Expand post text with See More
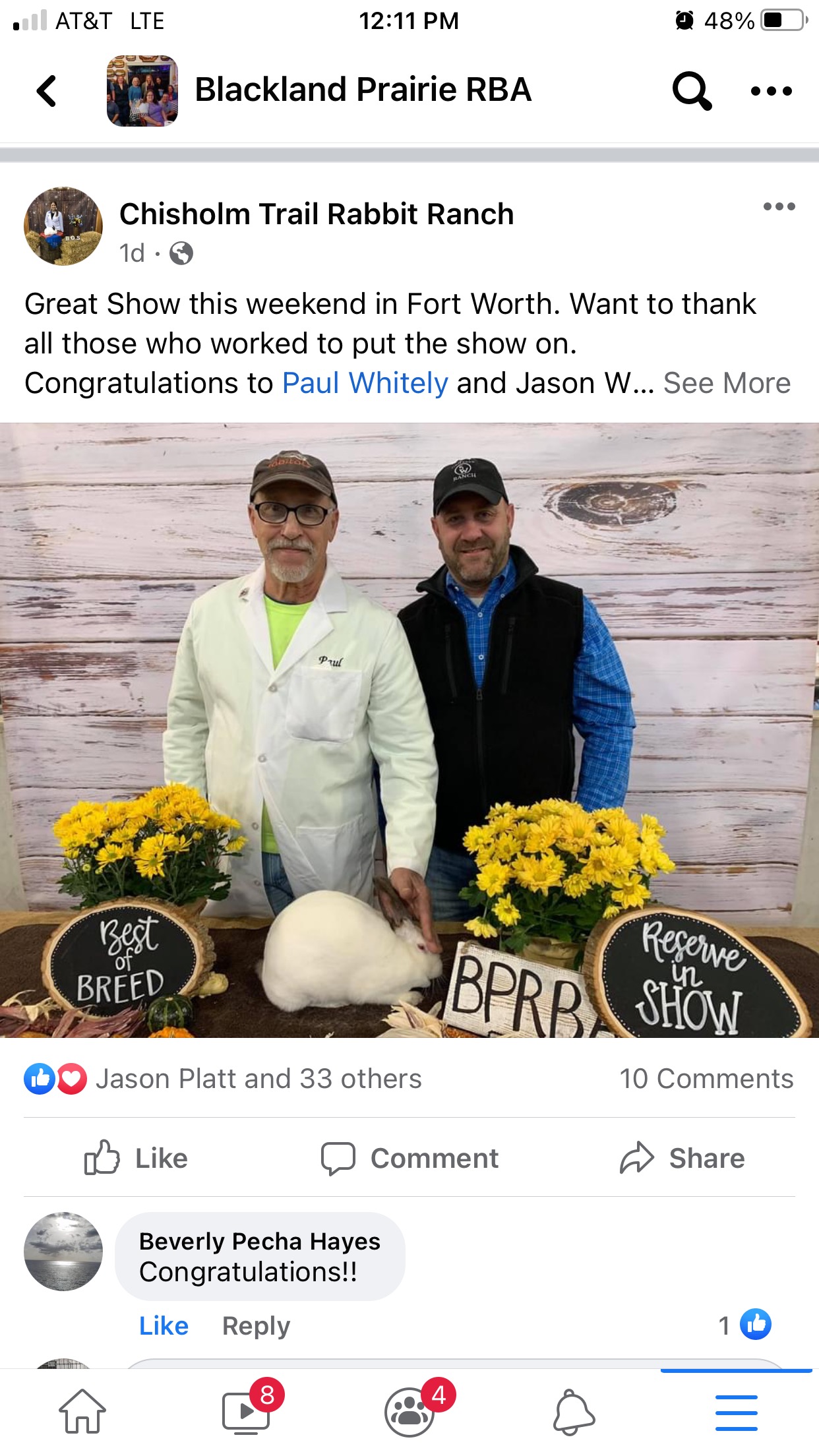Image resolution: width=819 pixels, height=1456 pixels. click(x=727, y=382)
